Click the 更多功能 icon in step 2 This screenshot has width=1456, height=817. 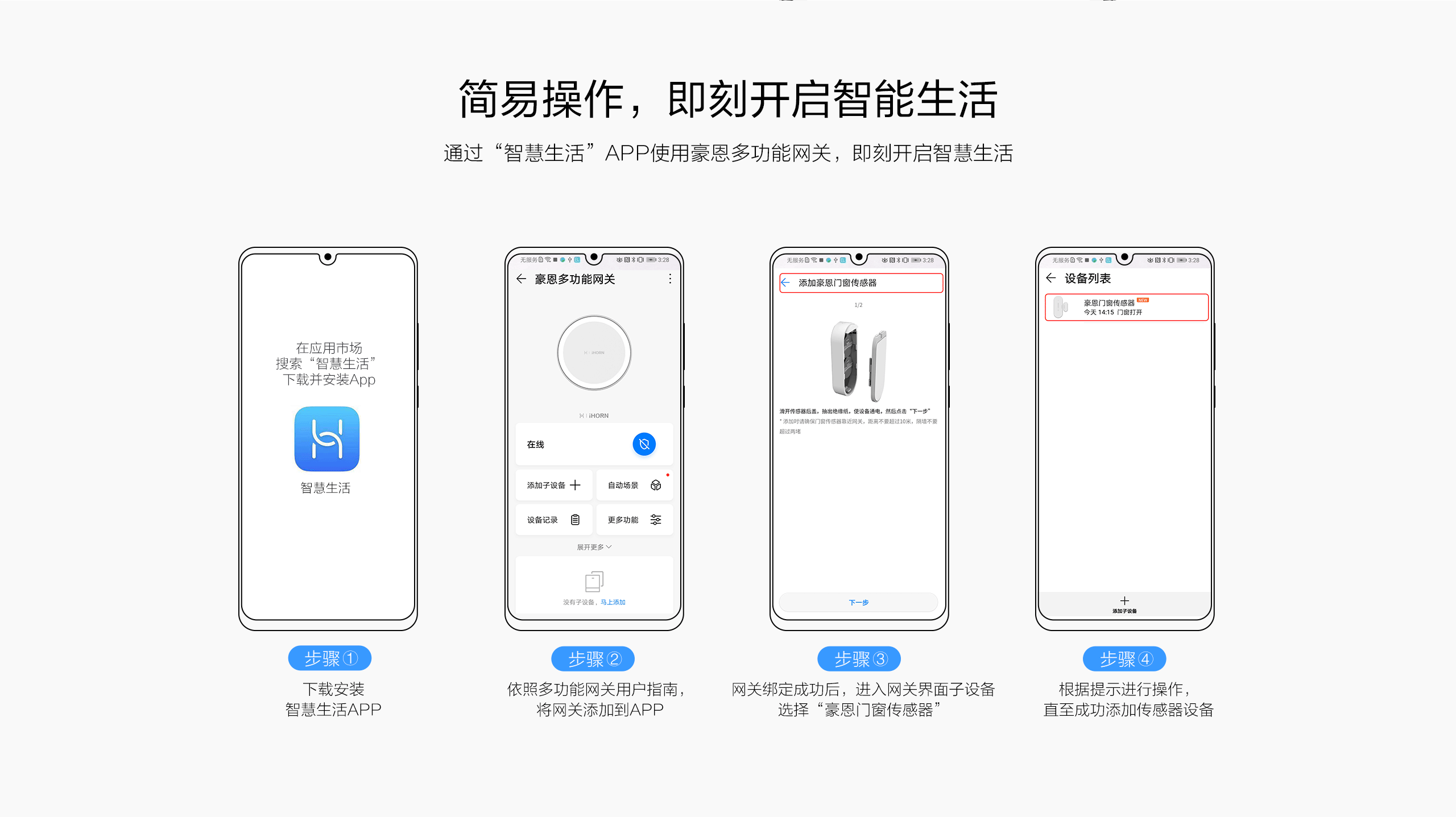click(x=655, y=520)
